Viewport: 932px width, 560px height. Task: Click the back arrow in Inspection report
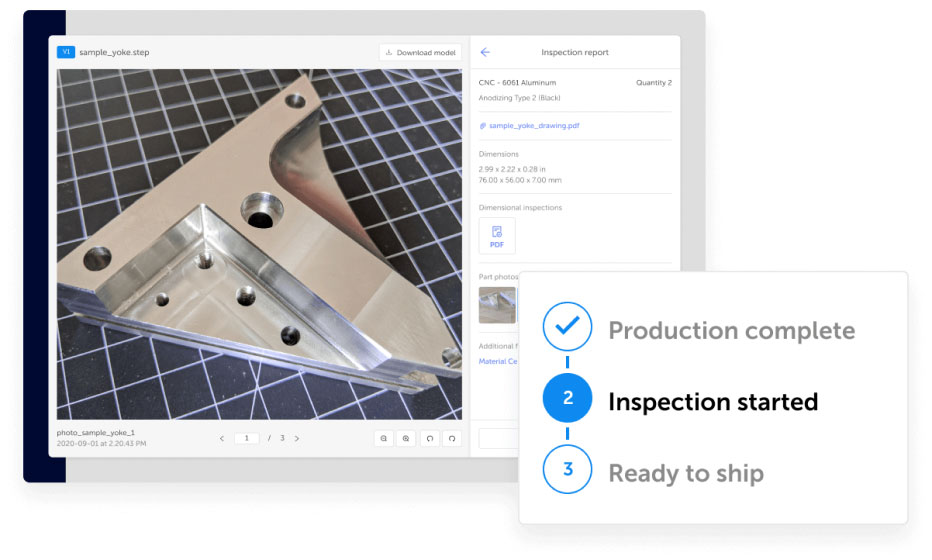pyautogui.click(x=485, y=52)
